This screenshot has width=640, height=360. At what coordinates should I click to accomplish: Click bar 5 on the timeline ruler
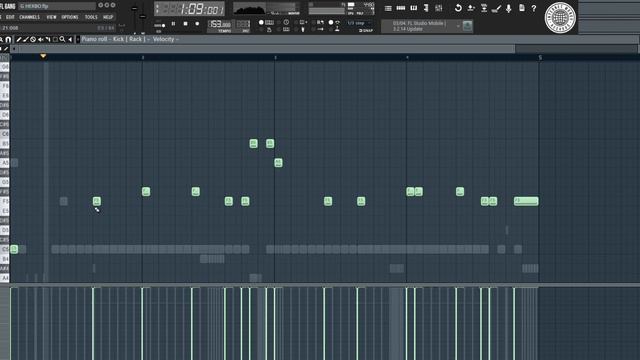pos(540,58)
